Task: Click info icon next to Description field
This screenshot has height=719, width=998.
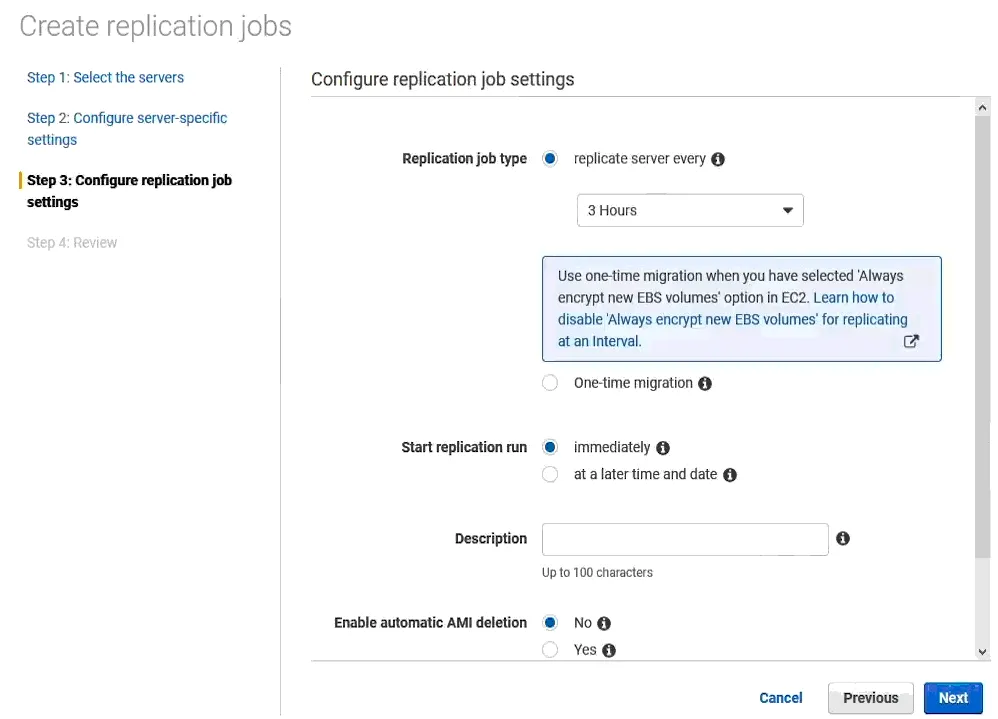Action: point(843,538)
